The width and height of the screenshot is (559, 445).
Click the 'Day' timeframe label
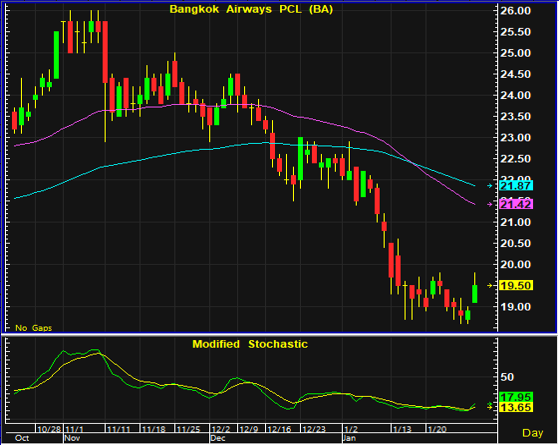(x=533, y=433)
